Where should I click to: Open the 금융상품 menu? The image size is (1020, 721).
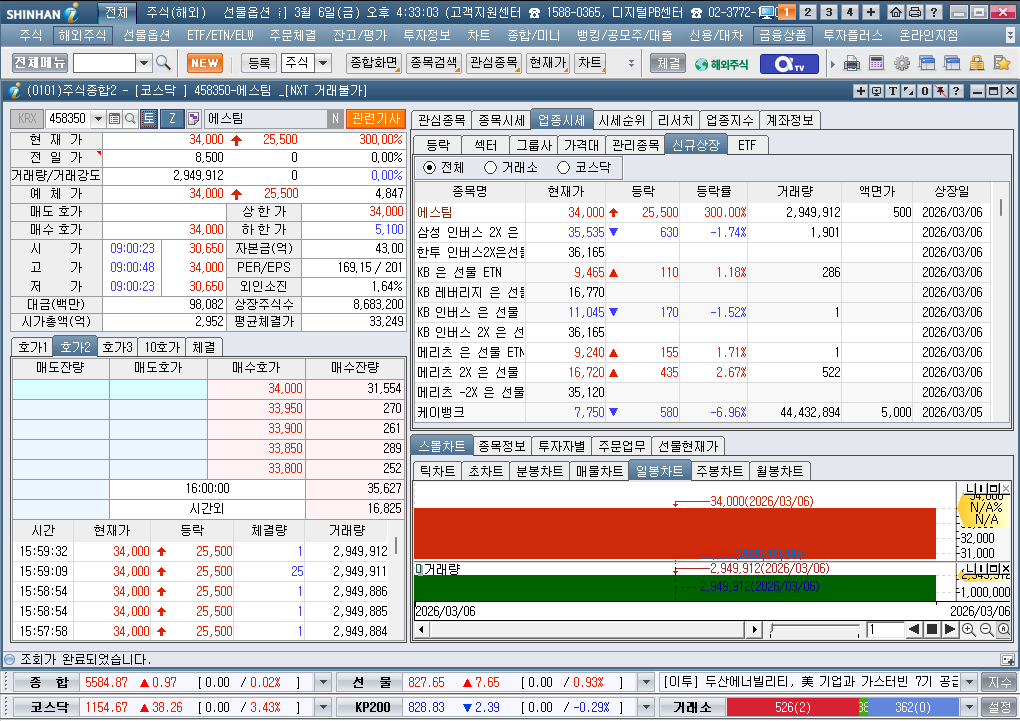click(x=783, y=35)
